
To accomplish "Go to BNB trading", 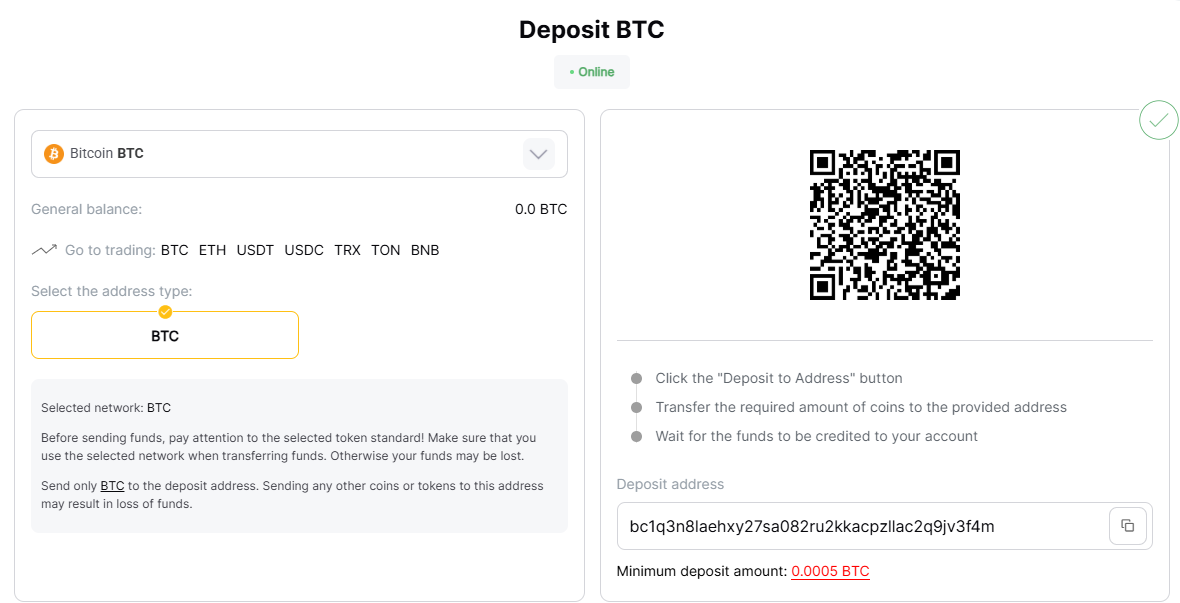I will pos(425,250).
